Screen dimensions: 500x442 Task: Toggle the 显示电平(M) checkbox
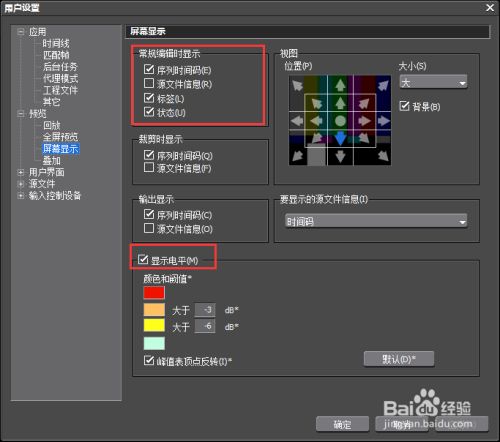[x=143, y=259]
